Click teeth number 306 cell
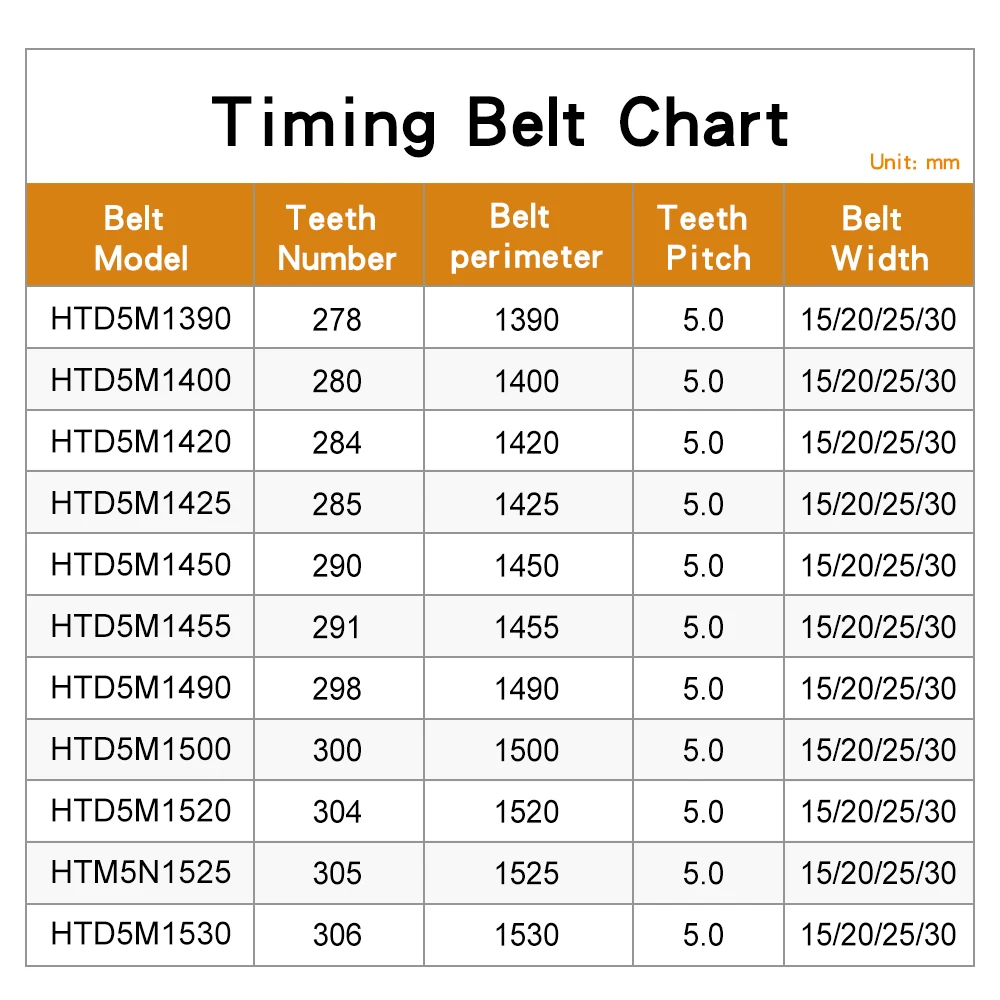 click(337, 935)
